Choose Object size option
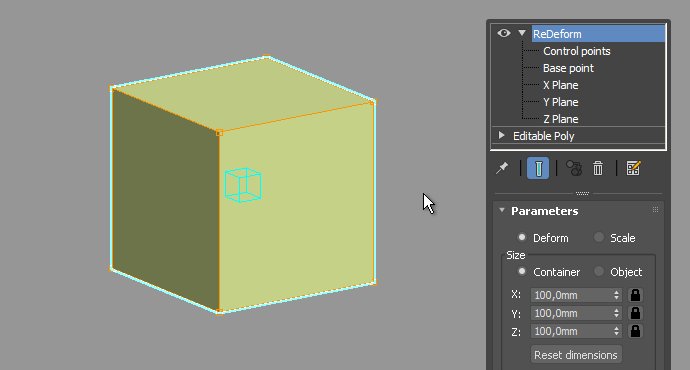 point(598,271)
